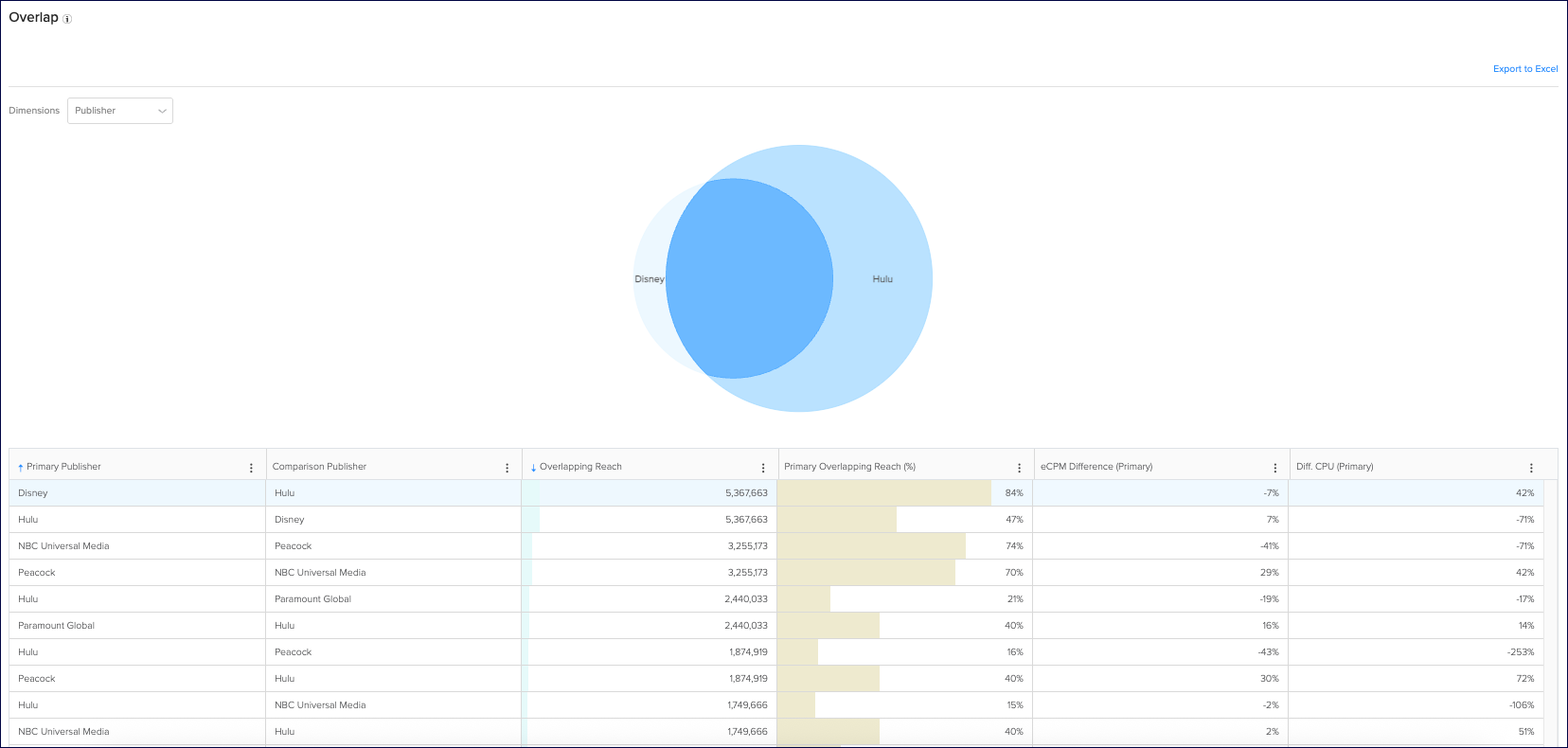The height and width of the screenshot is (748, 1568).
Task: Open Comparison Publisher column options menu
Action: tap(508, 468)
